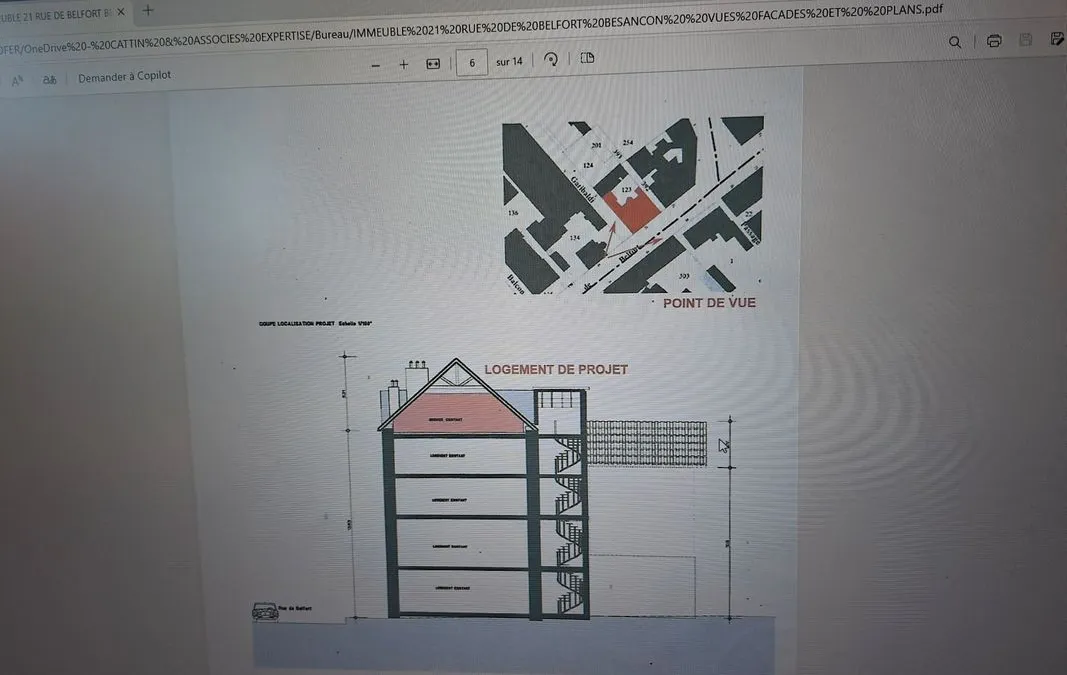Click the fit to width icon
The width and height of the screenshot is (1067, 675).
(x=433, y=63)
